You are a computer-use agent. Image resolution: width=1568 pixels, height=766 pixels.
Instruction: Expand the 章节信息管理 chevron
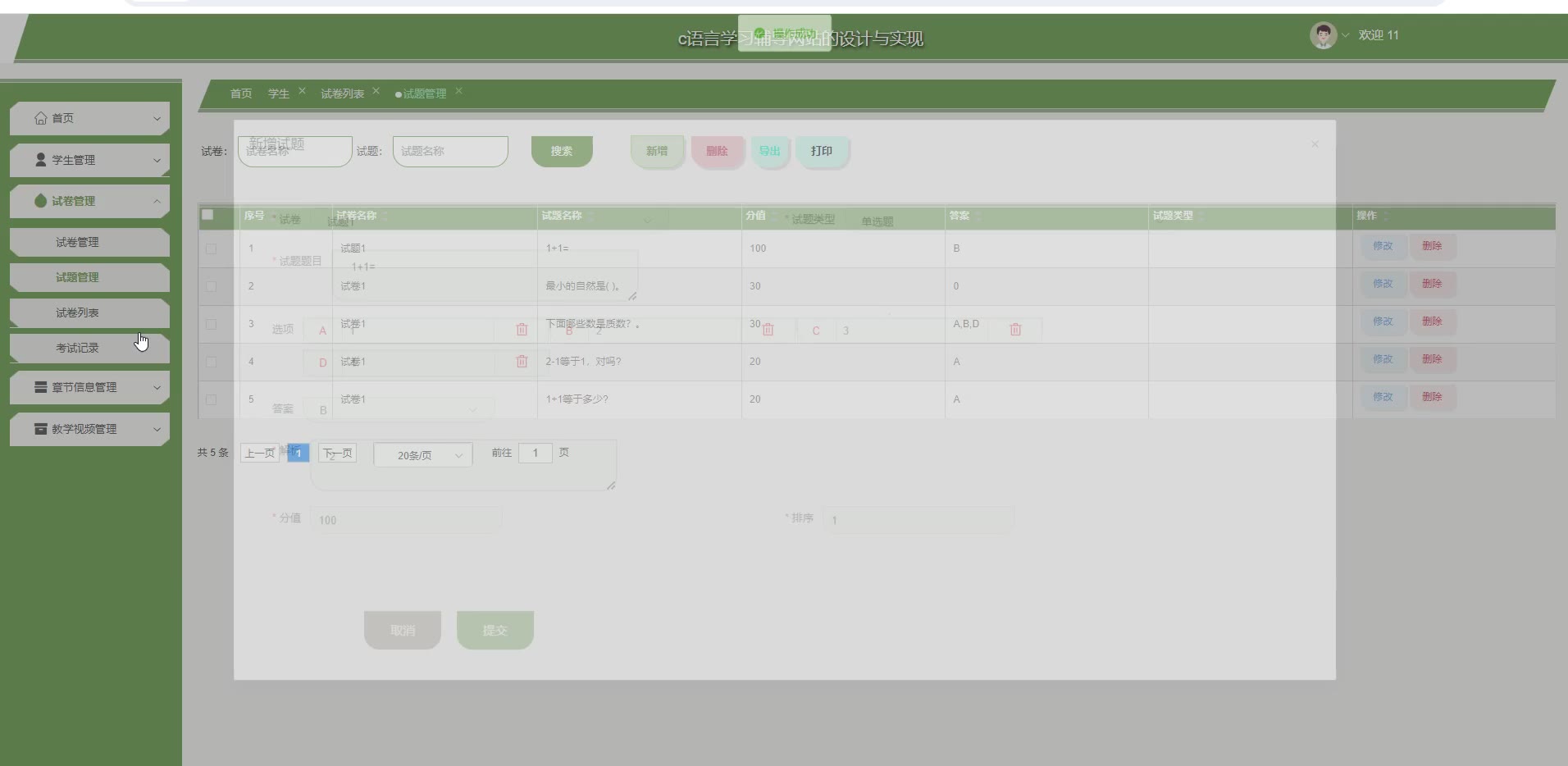[x=157, y=388]
